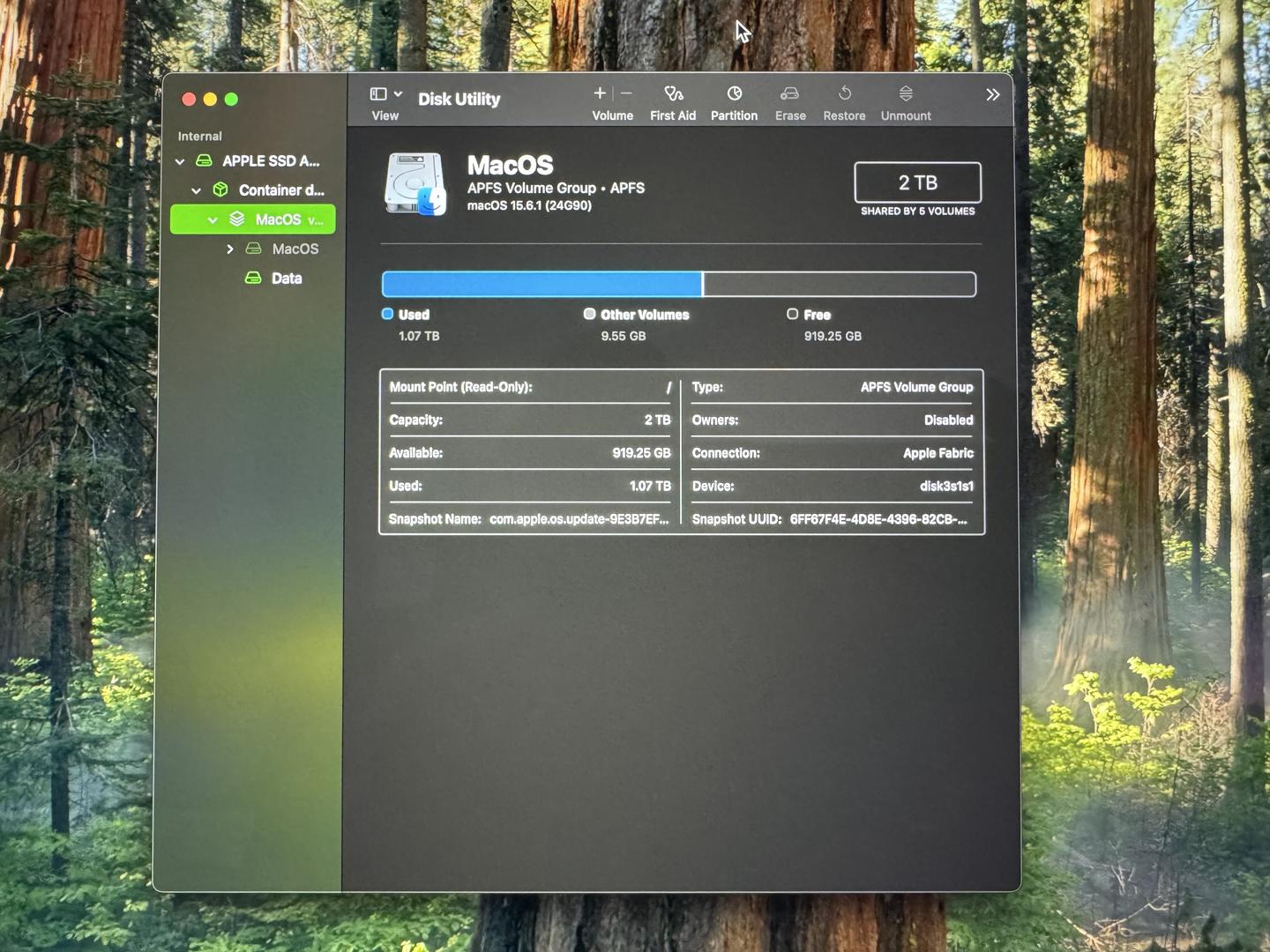Click the Erase toolbar icon
This screenshot has width=1270, height=952.
click(789, 93)
